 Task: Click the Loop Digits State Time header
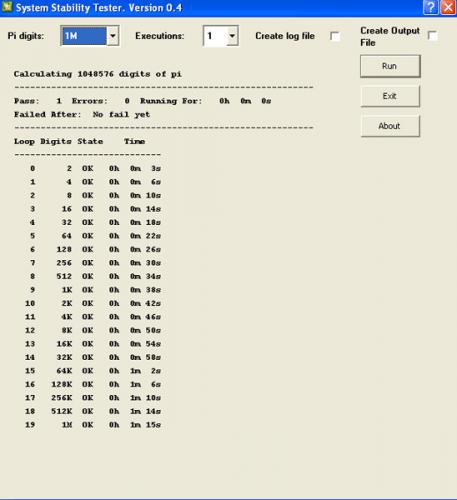pyautogui.click(x=79, y=141)
